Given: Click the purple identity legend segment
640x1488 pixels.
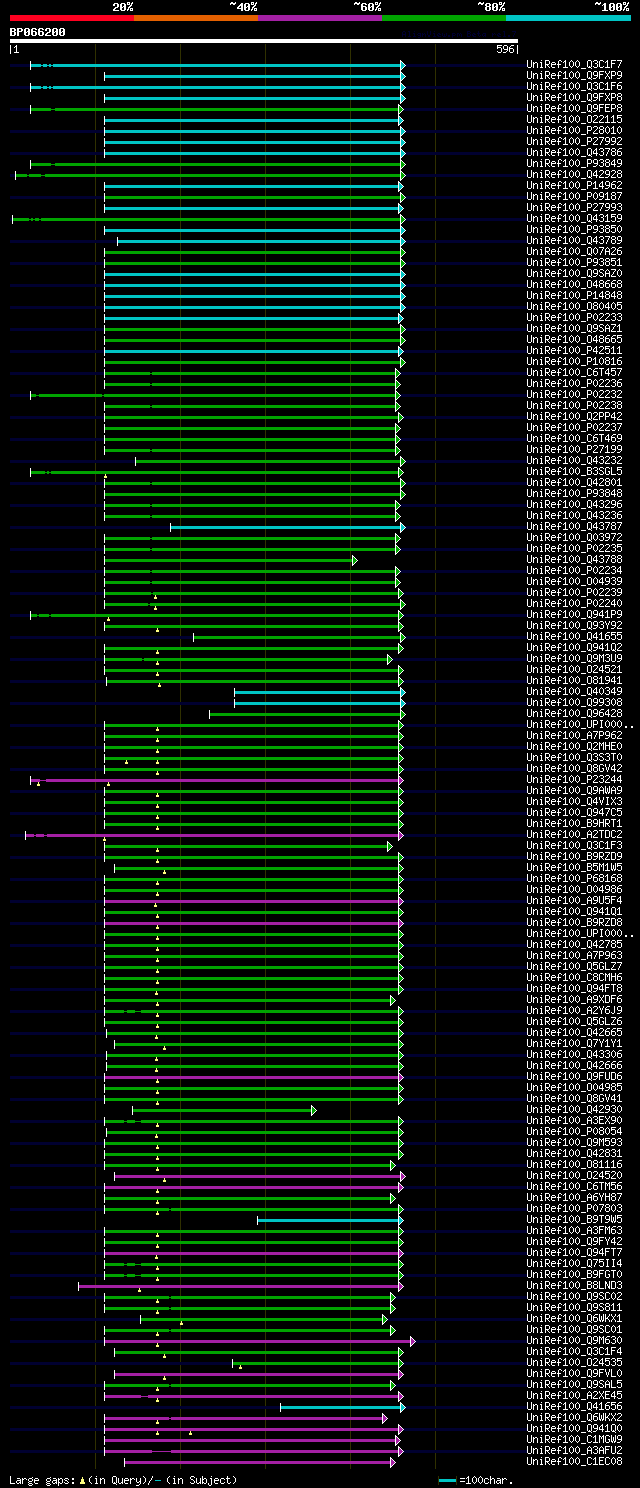Looking at the screenshot, I should (320, 18).
